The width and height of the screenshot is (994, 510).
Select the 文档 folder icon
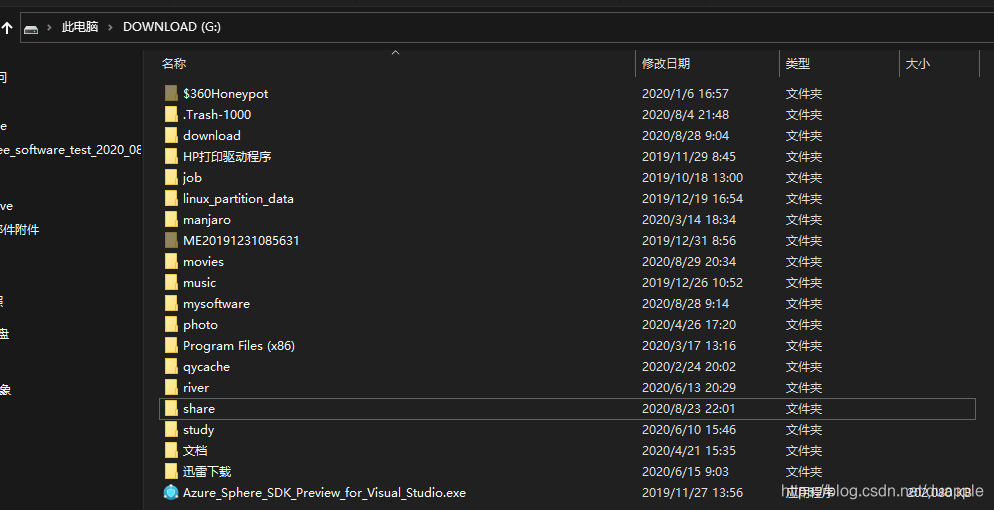coord(171,450)
